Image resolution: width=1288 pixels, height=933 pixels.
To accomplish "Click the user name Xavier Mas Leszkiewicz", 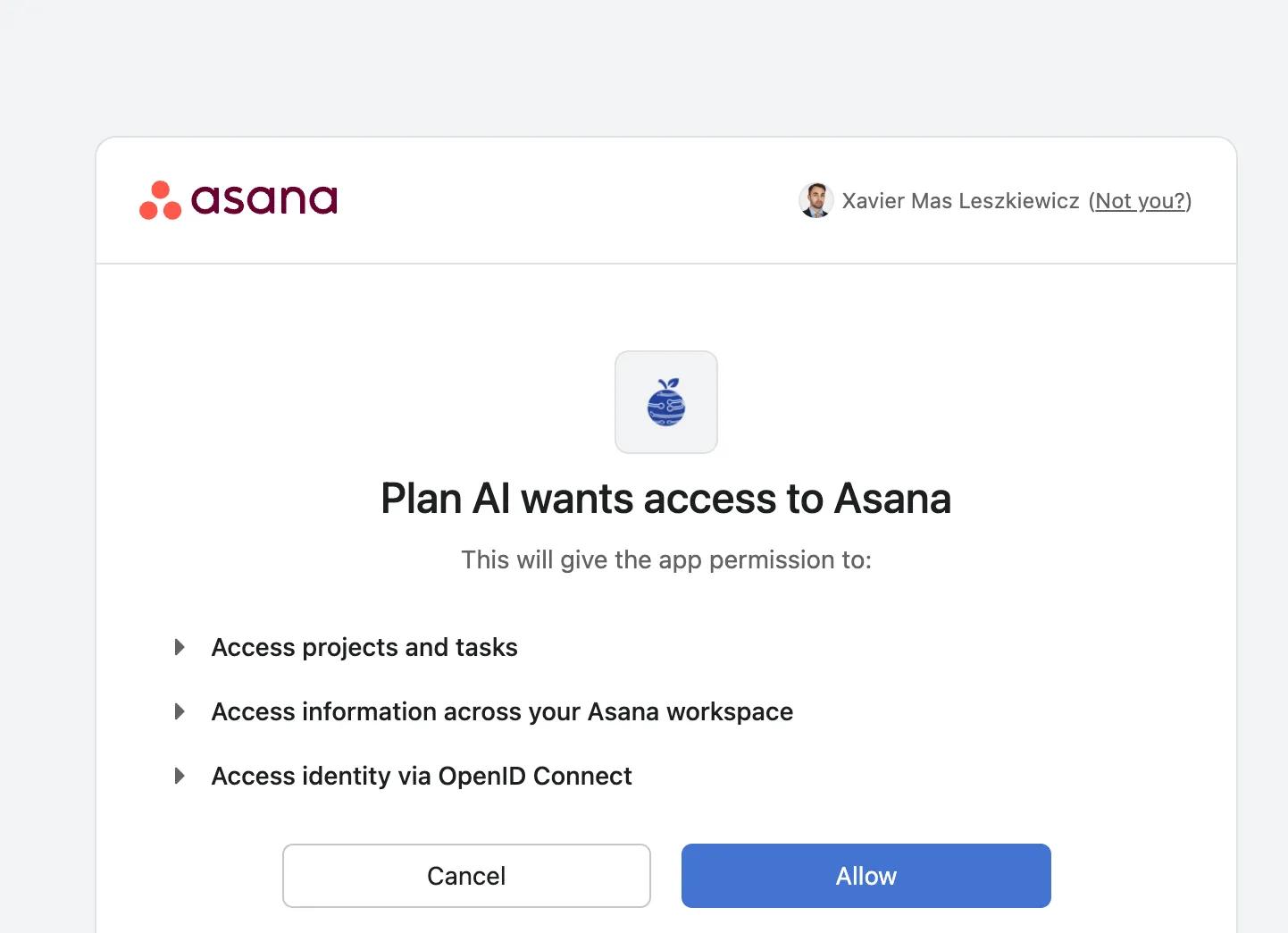I will pos(961,201).
